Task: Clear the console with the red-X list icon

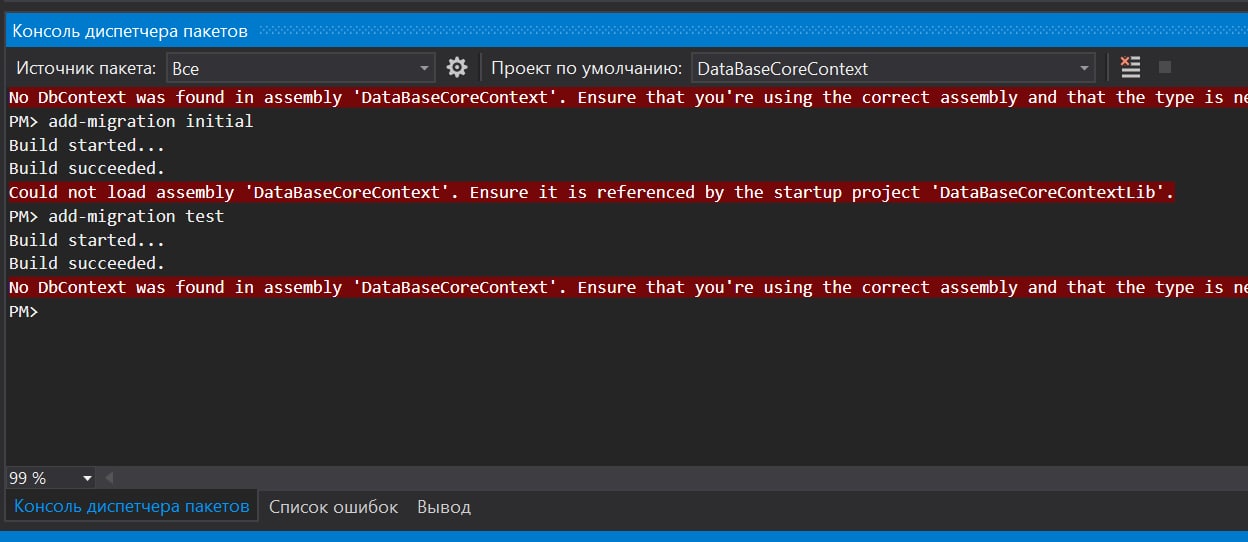Action: 1130,68
